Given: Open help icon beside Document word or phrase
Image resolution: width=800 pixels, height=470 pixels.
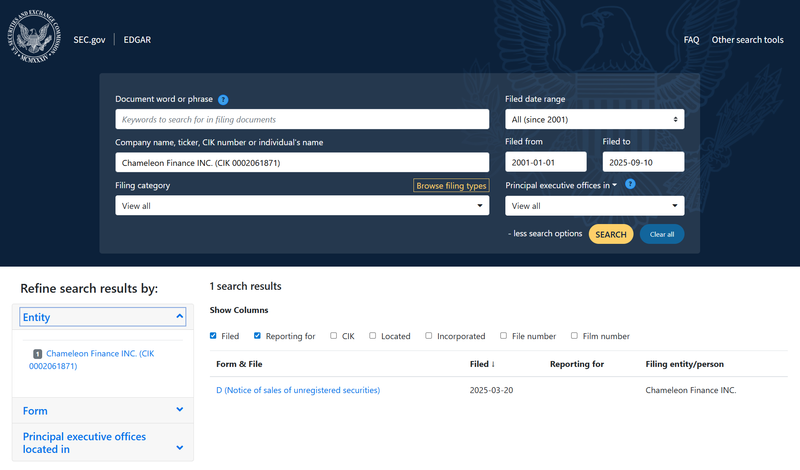Looking at the screenshot, I should pos(223,100).
